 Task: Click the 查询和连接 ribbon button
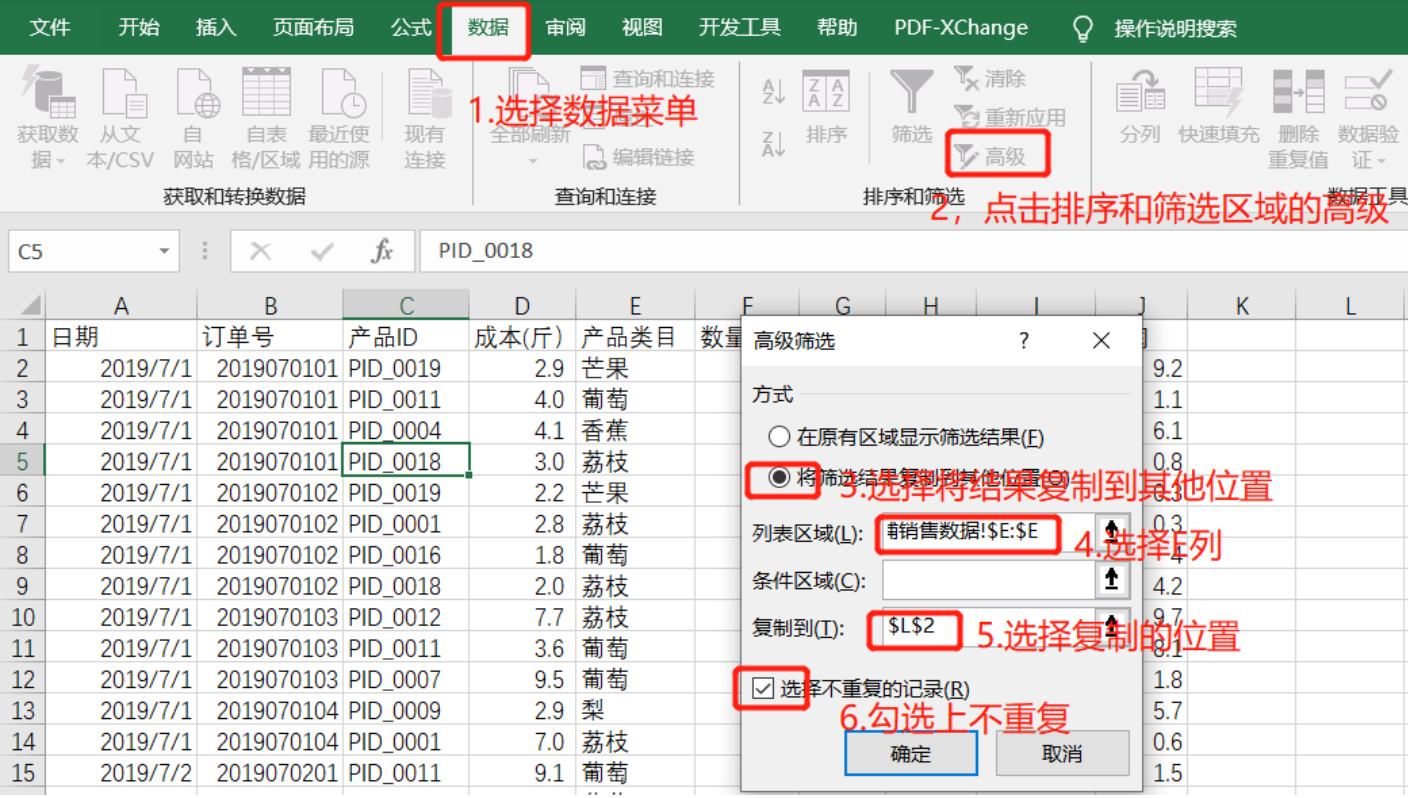[x=648, y=78]
